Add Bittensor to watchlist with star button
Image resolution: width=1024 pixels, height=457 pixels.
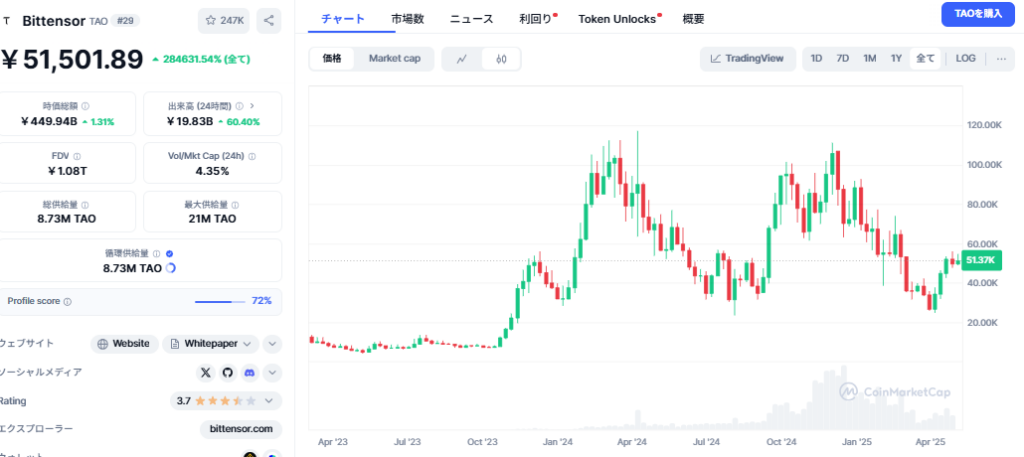225,19
